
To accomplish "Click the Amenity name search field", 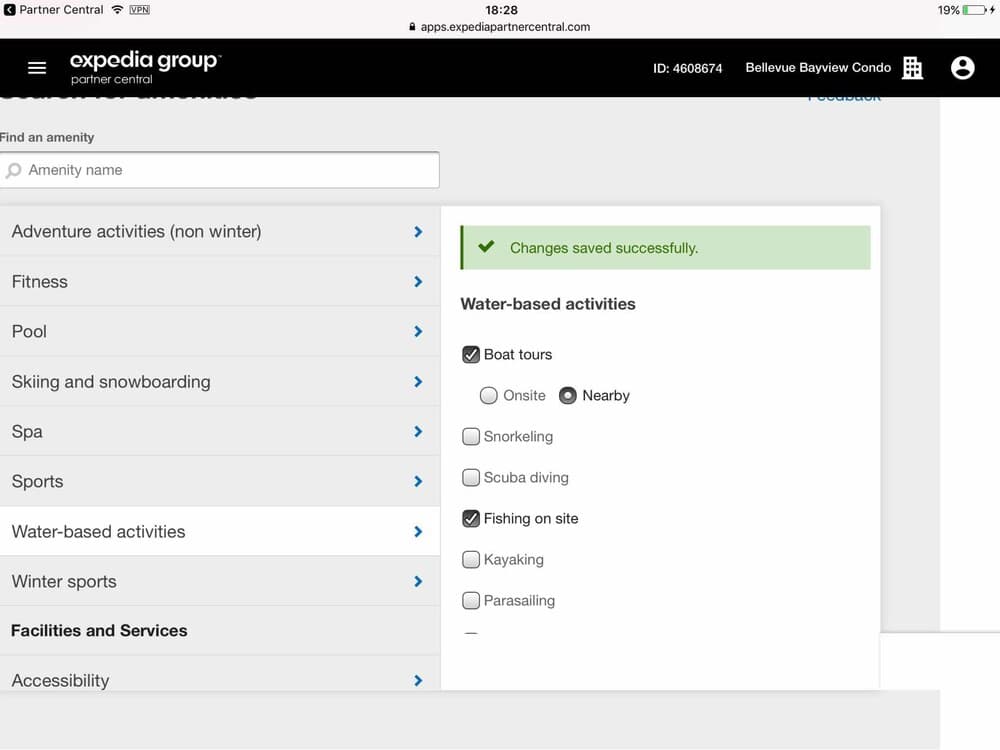I will pos(219,170).
